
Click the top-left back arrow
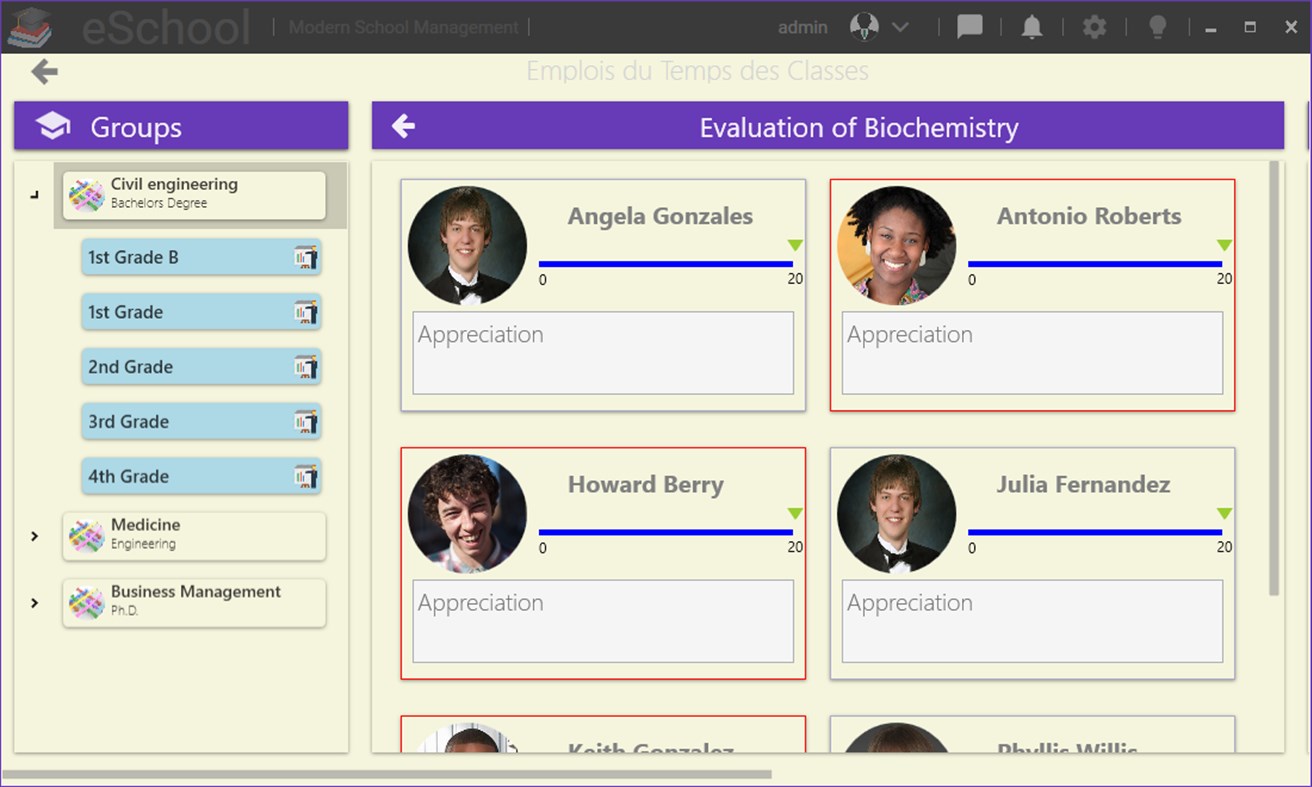tap(43, 71)
